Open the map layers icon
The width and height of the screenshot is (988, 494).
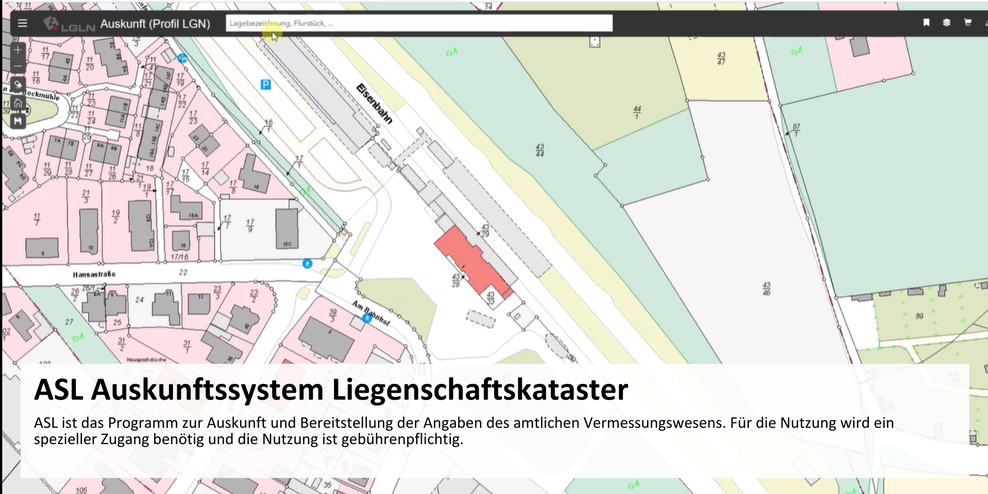[946, 23]
